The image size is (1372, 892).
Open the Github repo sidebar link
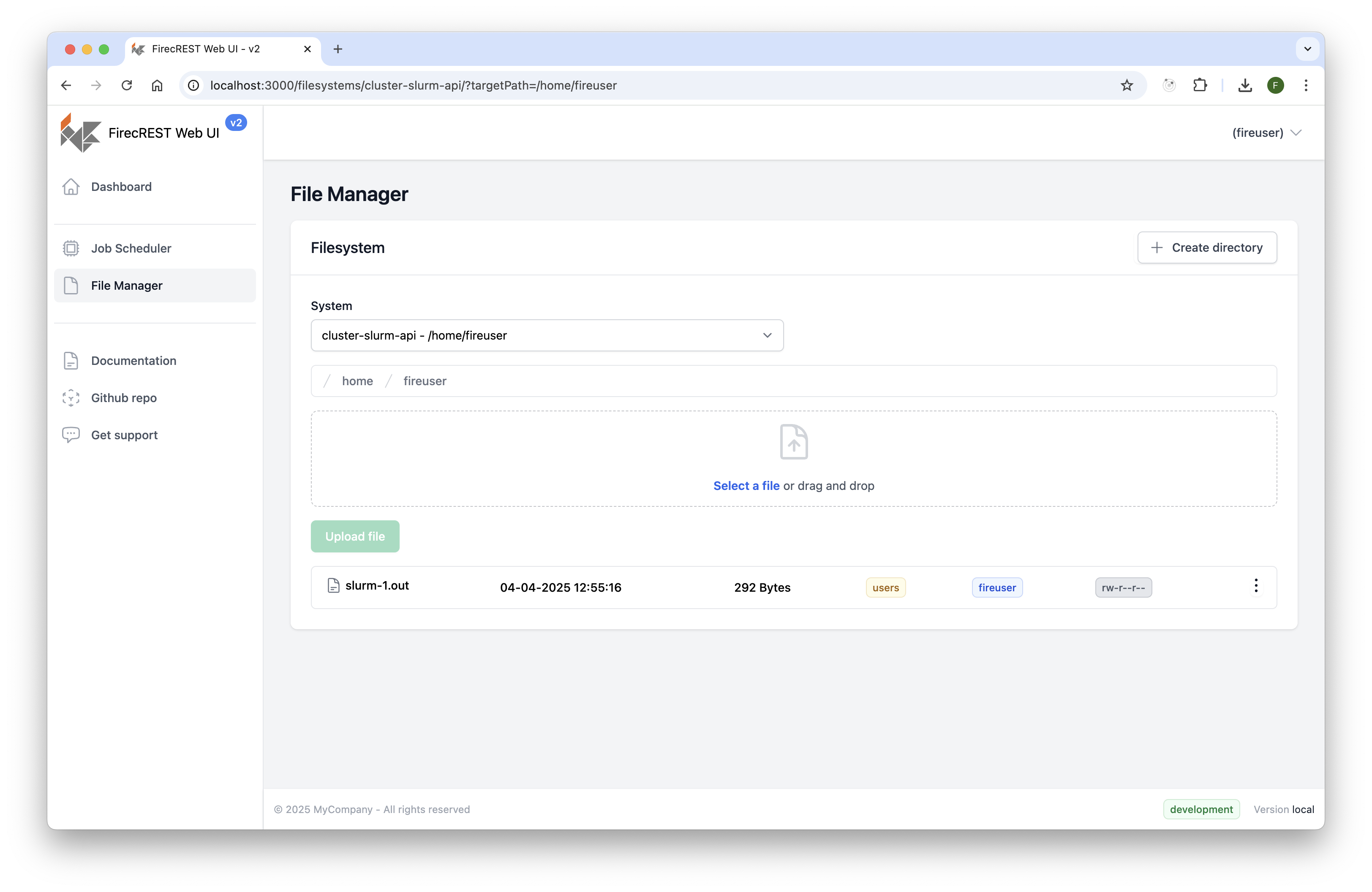(x=155, y=398)
